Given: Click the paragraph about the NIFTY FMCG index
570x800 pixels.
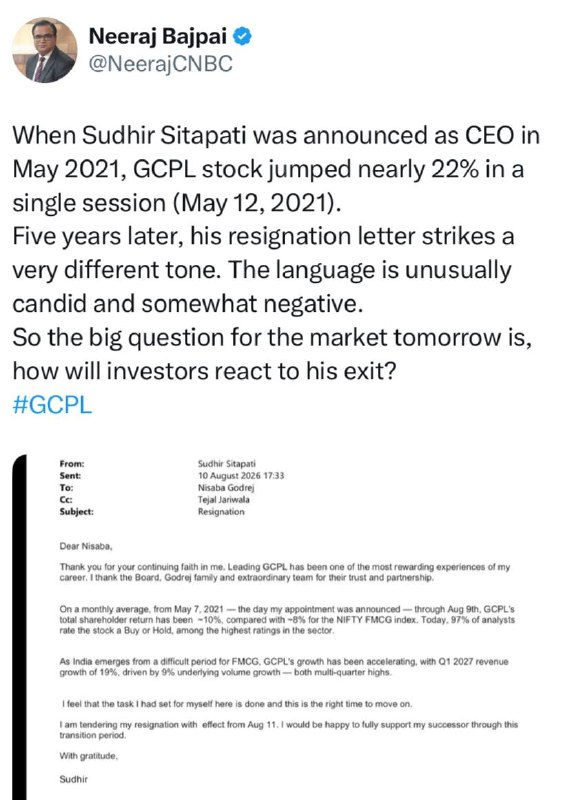Looking at the screenshot, I should [x=287, y=620].
